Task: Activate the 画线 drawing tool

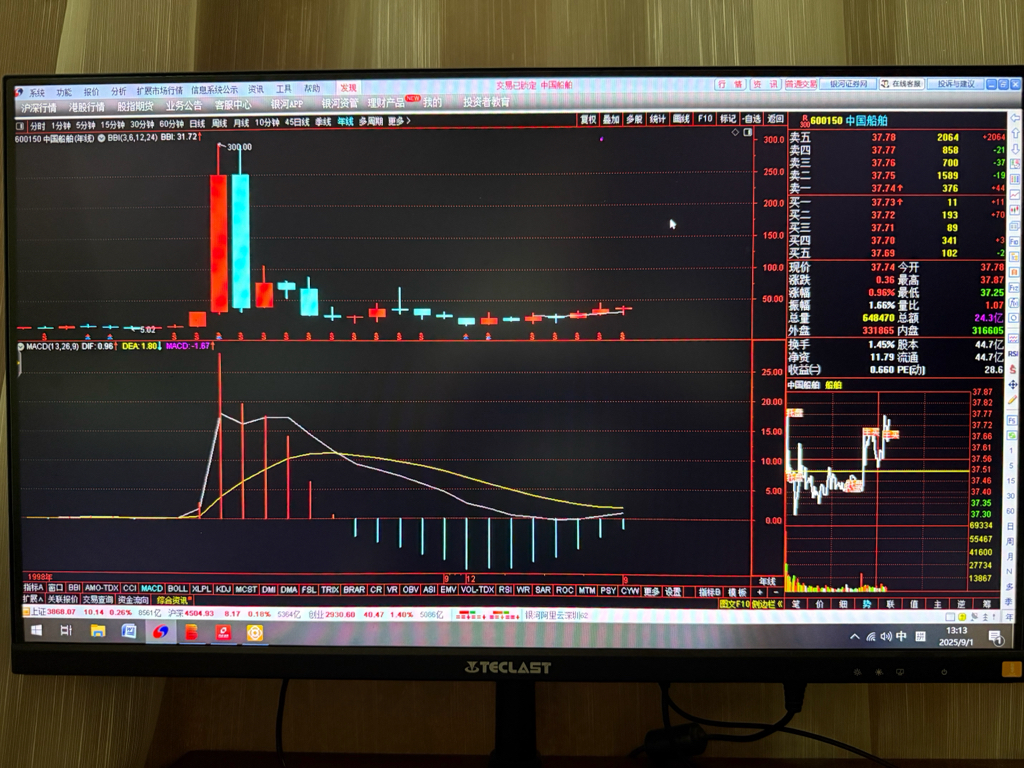Action: pyautogui.click(x=681, y=119)
